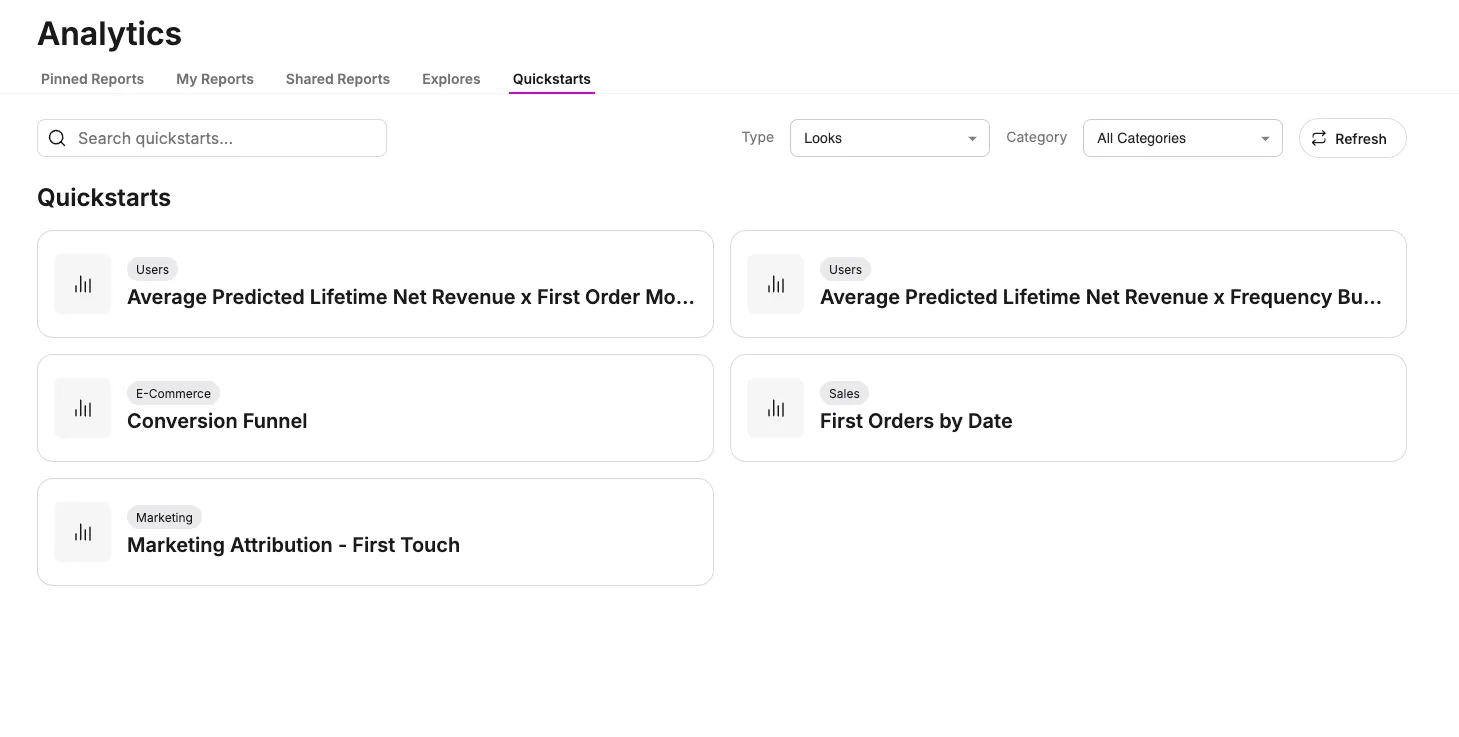Click the circular arrows icon in Refresh button
This screenshot has width=1459, height=737.
1319,138
